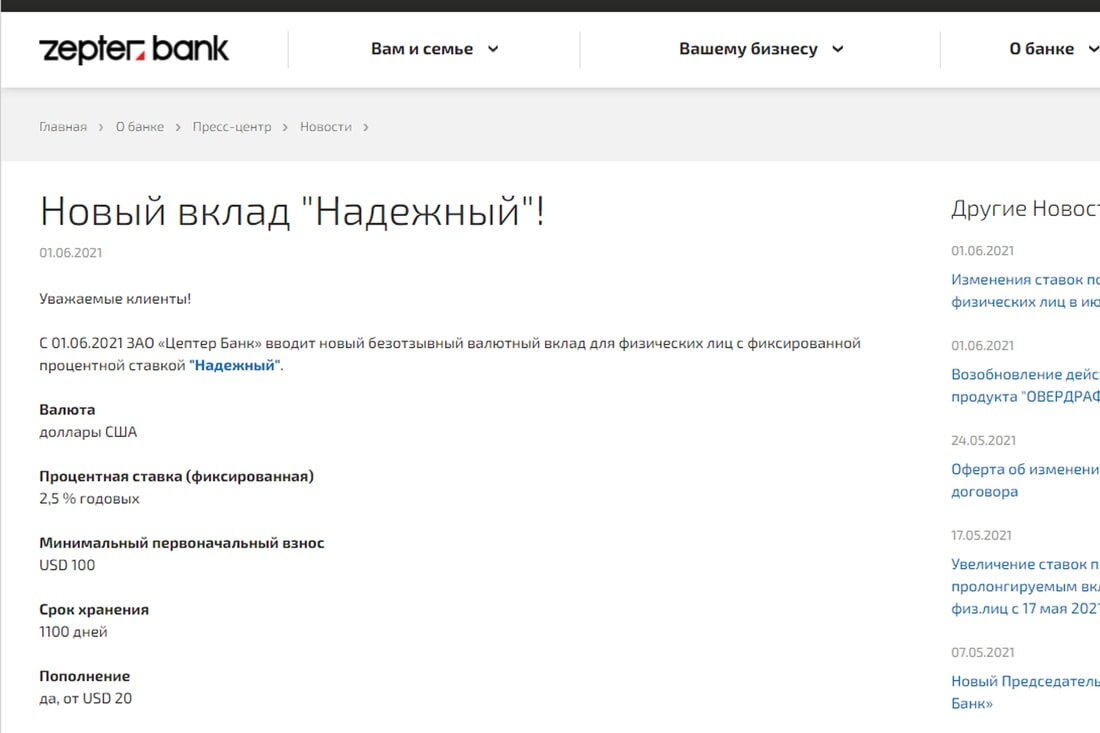Select the label "Срок хранения"
The height and width of the screenshot is (733, 1100).
(x=94, y=610)
